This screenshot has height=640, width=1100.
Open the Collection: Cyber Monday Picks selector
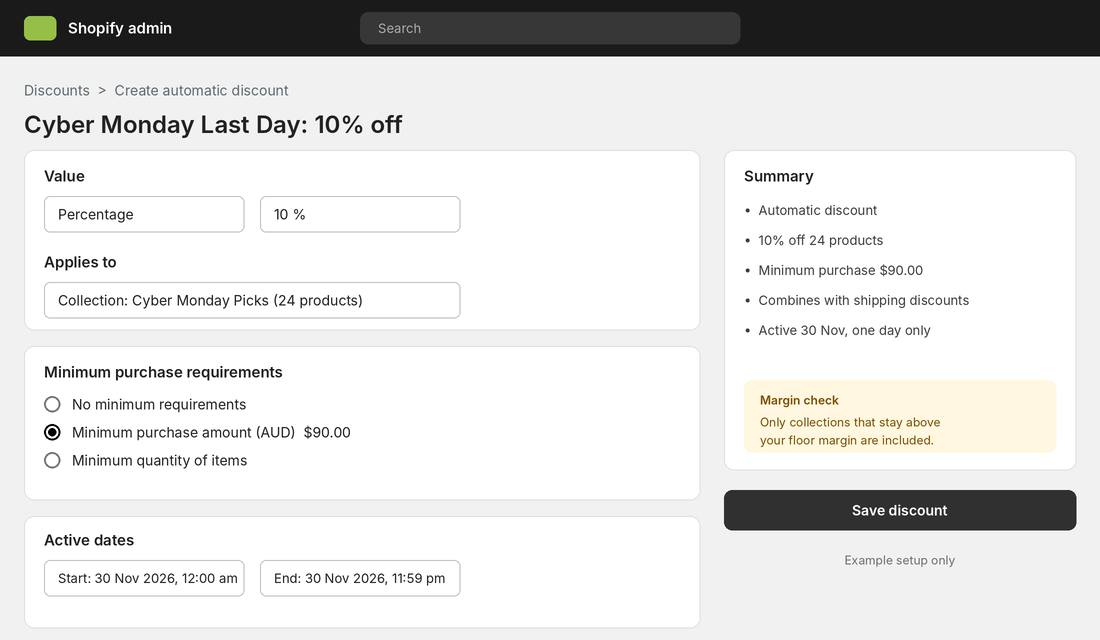pos(252,300)
